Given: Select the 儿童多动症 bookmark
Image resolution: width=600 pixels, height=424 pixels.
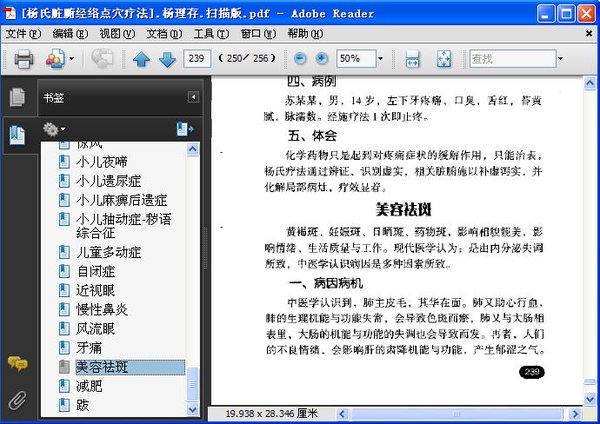Looking at the screenshot, I should point(109,253).
